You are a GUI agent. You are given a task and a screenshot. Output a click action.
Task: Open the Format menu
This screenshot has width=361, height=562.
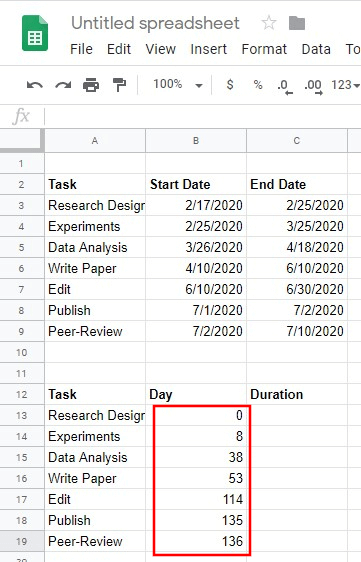(x=264, y=49)
